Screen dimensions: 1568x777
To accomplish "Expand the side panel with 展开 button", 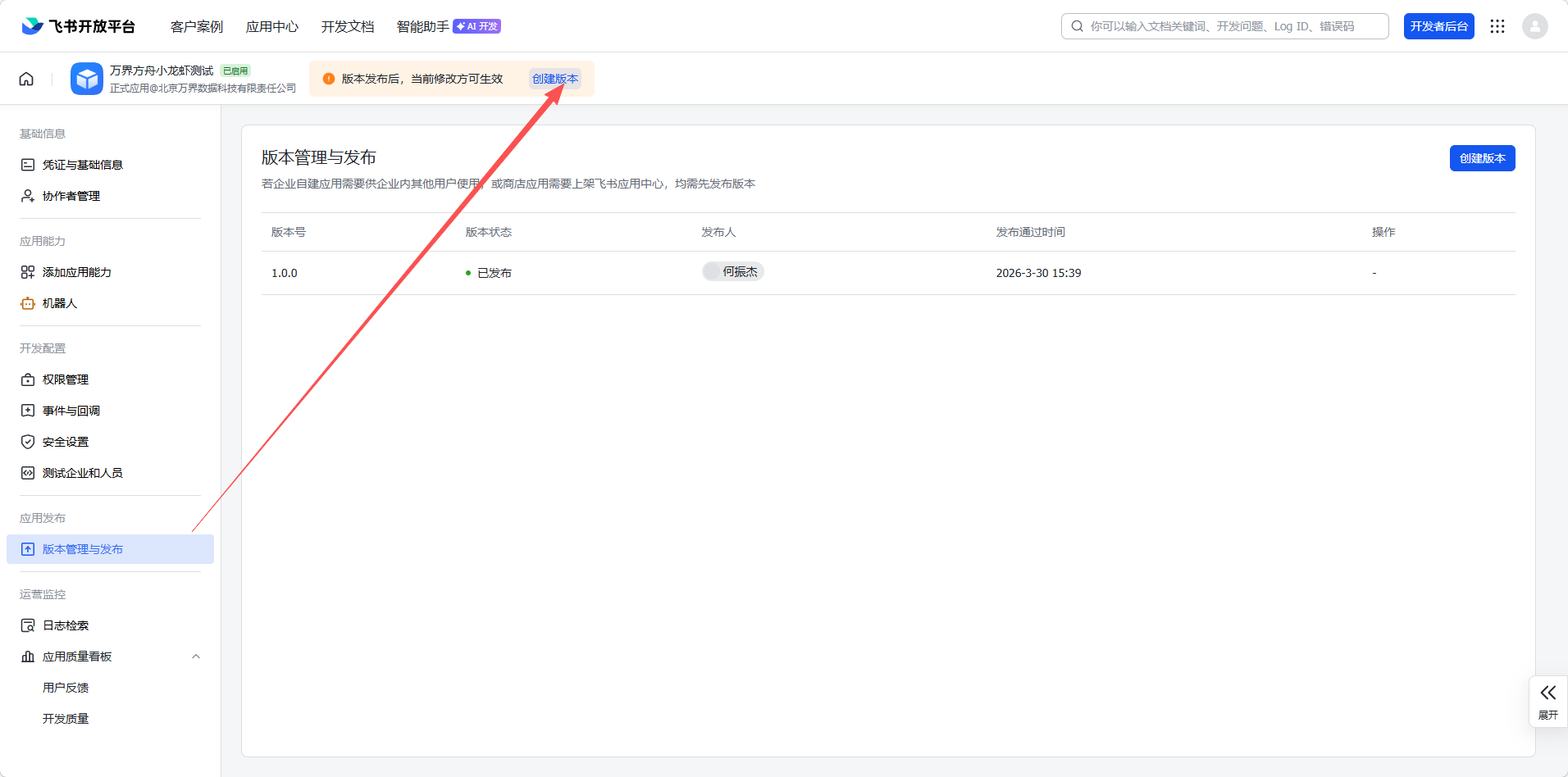I will click(1547, 702).
